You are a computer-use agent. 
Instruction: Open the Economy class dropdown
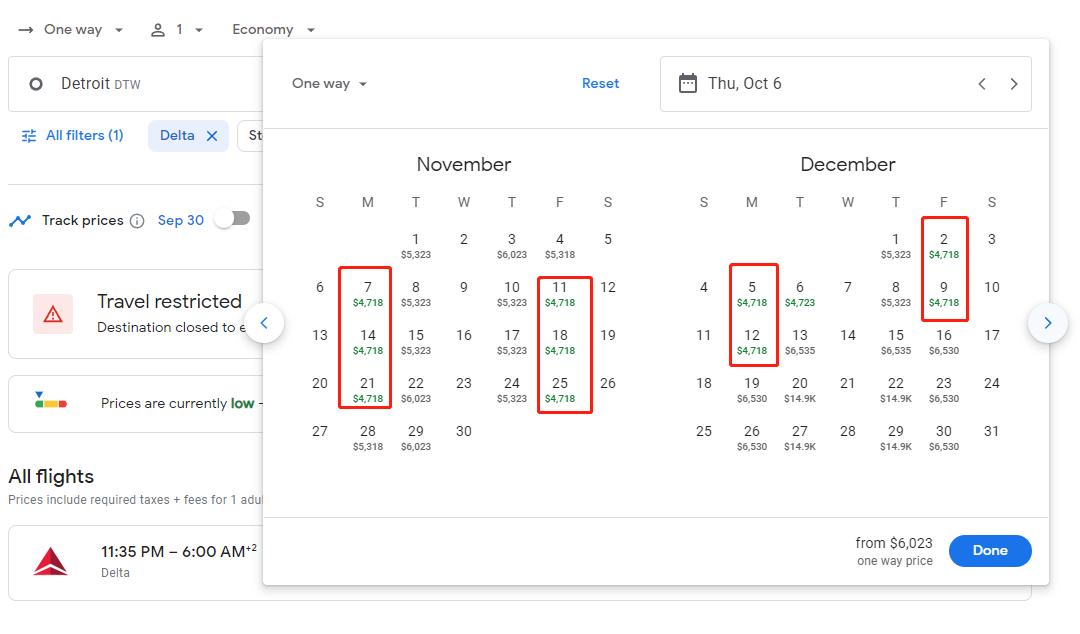tap(273, 30)
